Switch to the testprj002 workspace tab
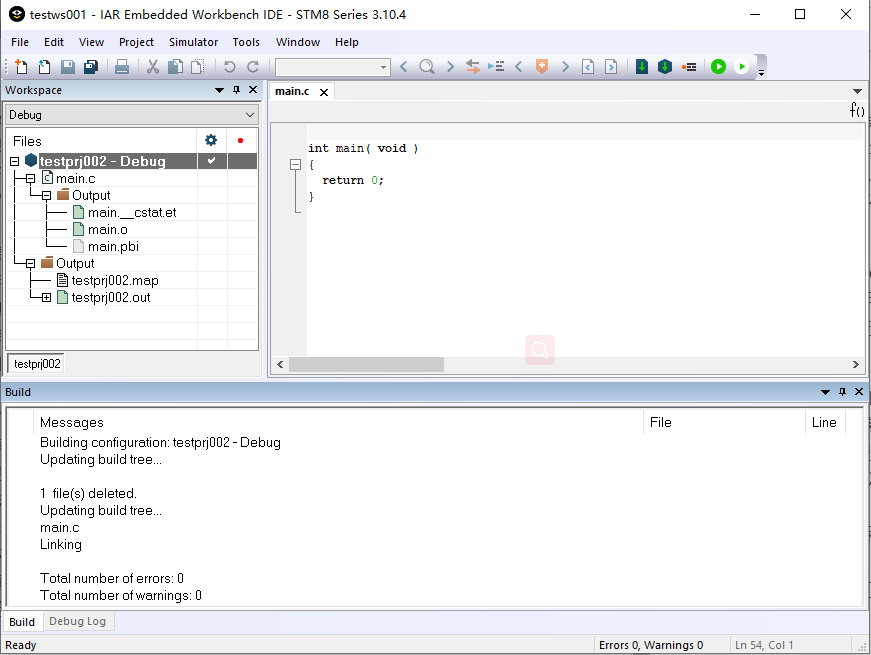The width and height of the screenshot is (871, 655). (x=37, y=364)
